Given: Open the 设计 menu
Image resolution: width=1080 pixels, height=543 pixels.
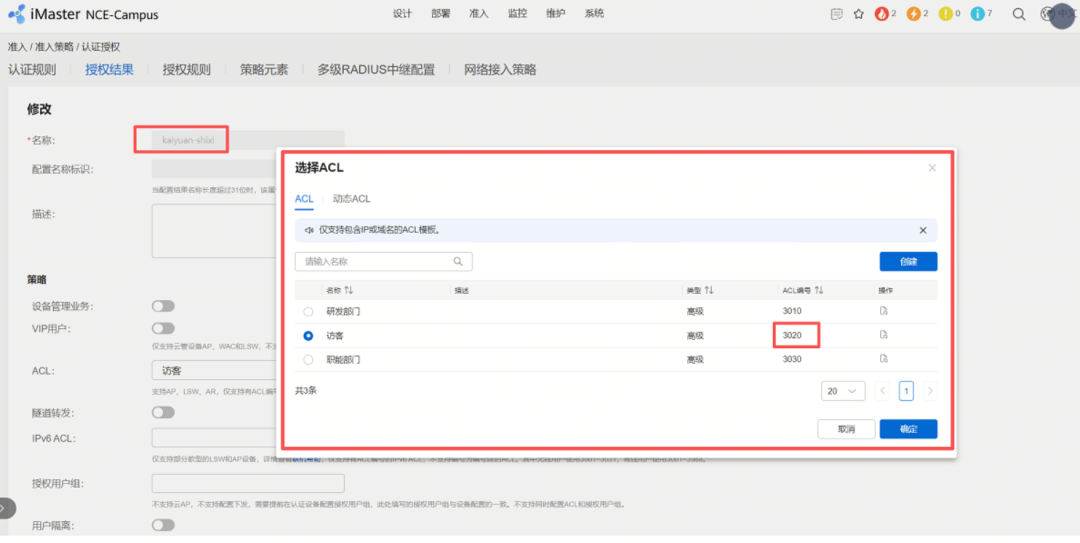Looking at the screenshot, I should (402, 14).
